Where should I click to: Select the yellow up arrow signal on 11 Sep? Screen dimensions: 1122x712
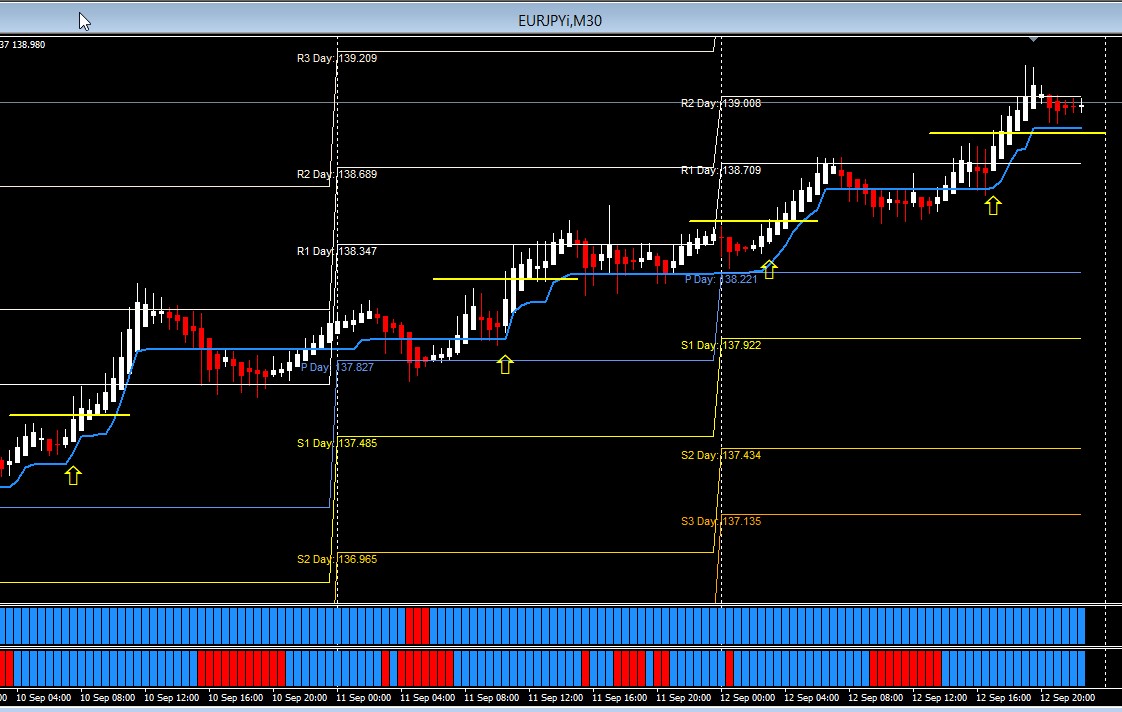click(505, 364)
